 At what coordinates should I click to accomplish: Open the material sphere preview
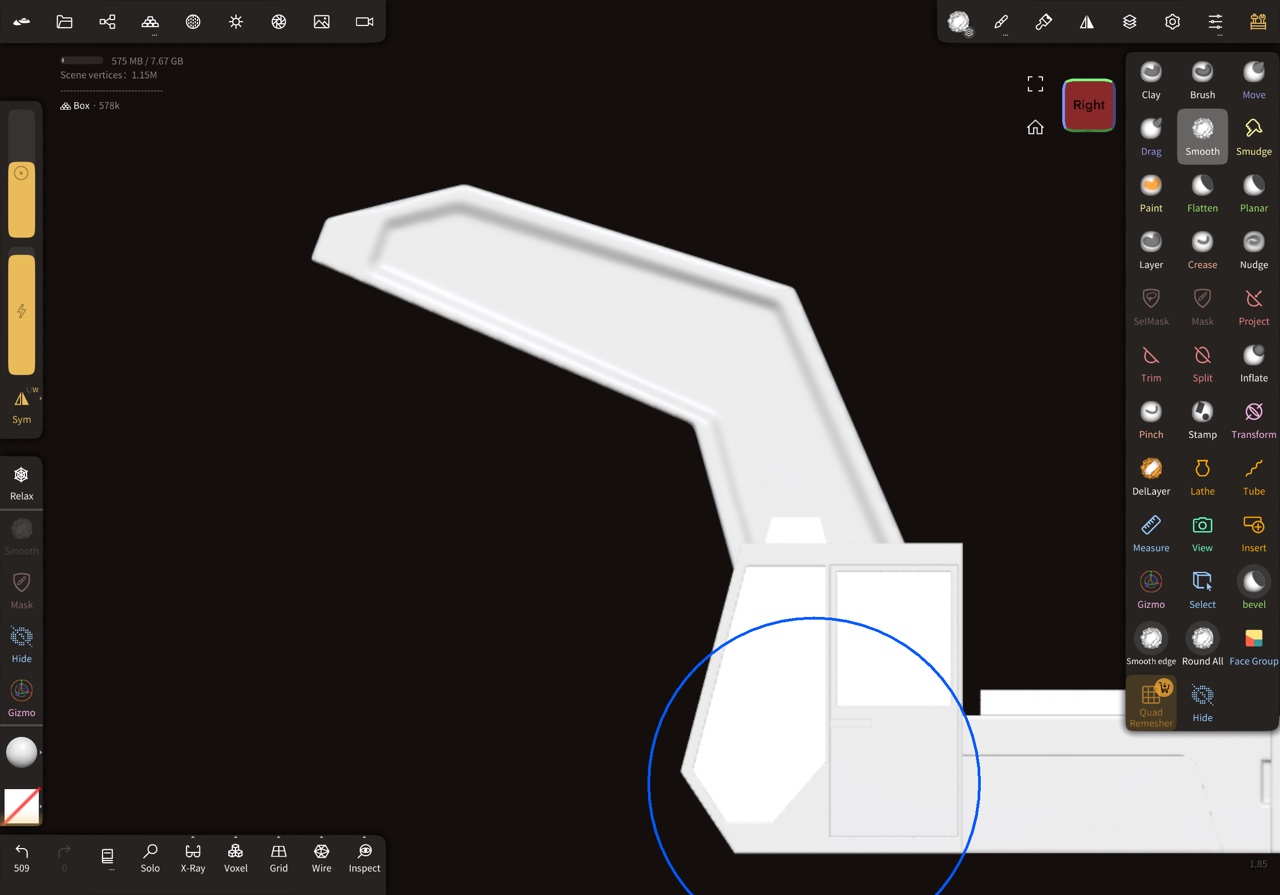22,752
